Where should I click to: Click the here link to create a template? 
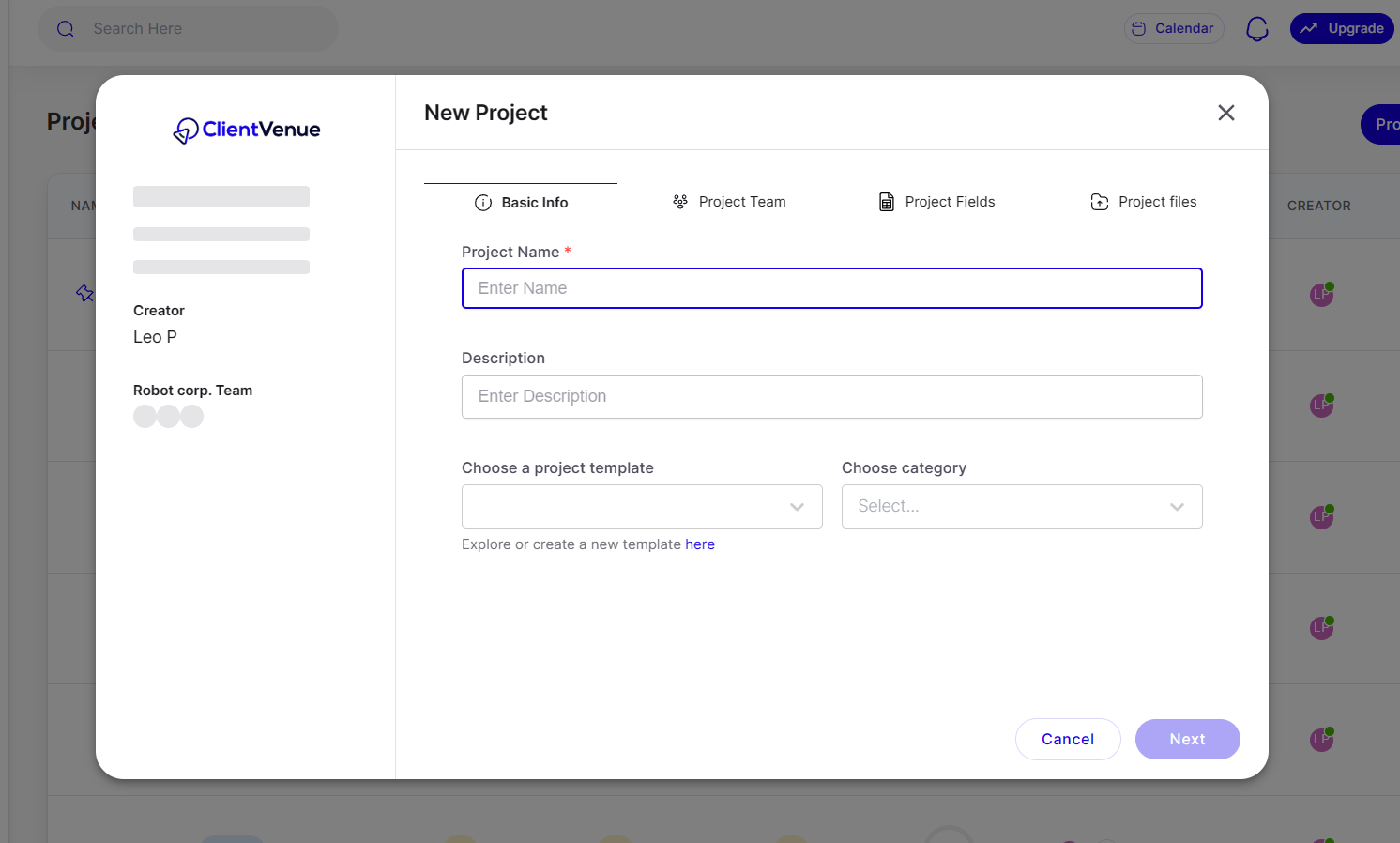click(x=700, y=544)
